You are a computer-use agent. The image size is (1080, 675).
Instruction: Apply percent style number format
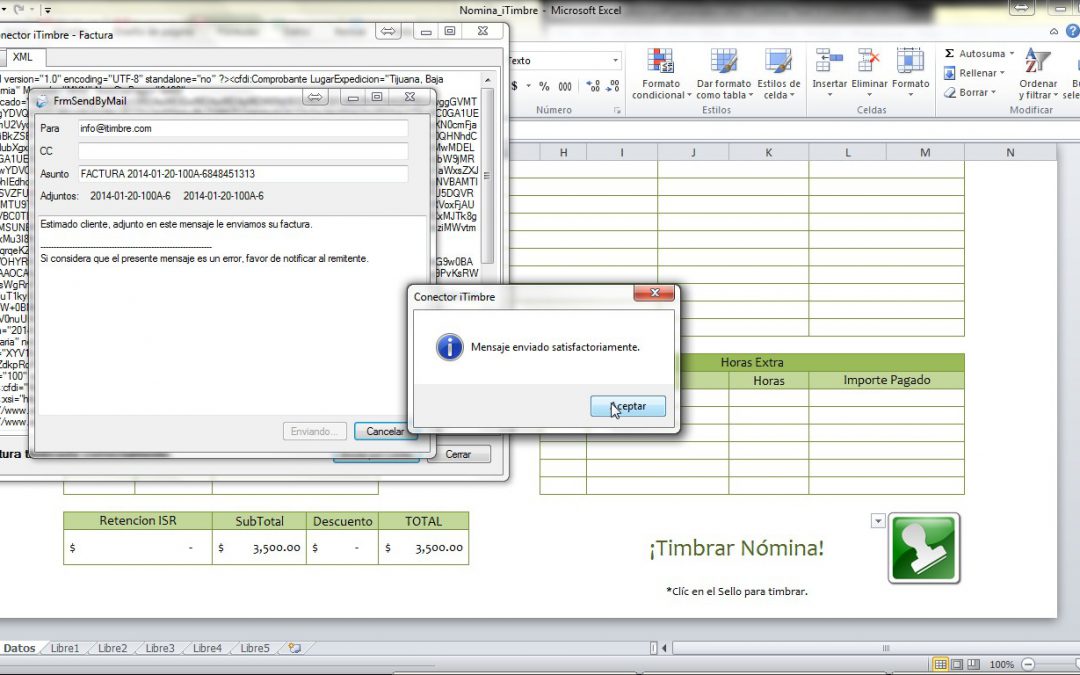(544, 87)
